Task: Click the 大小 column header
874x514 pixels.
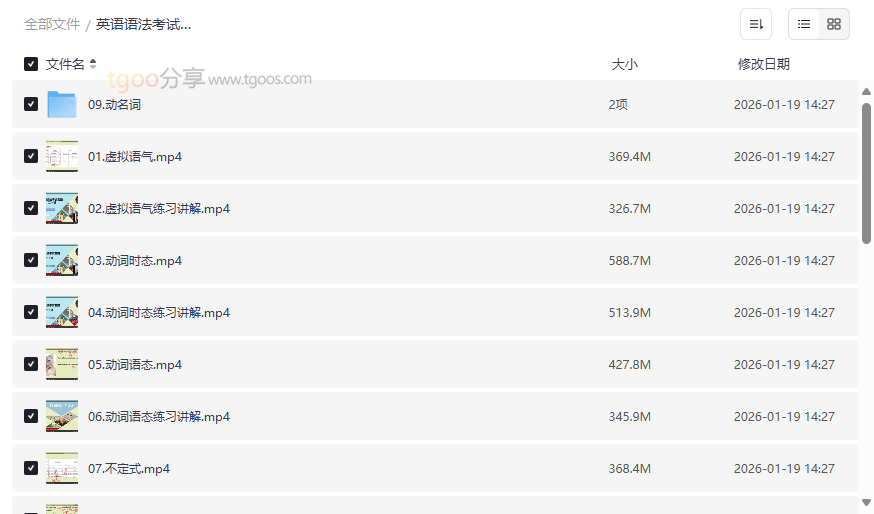Action: tap(624, 64)
